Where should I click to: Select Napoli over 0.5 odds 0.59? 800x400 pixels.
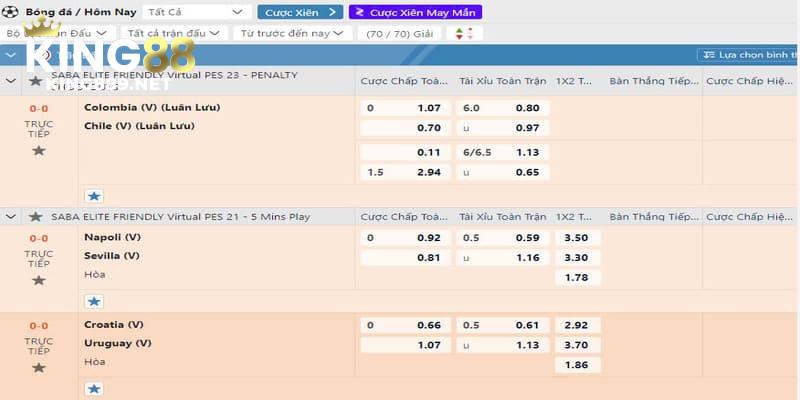pyautogui.click(x=503, y=238)
